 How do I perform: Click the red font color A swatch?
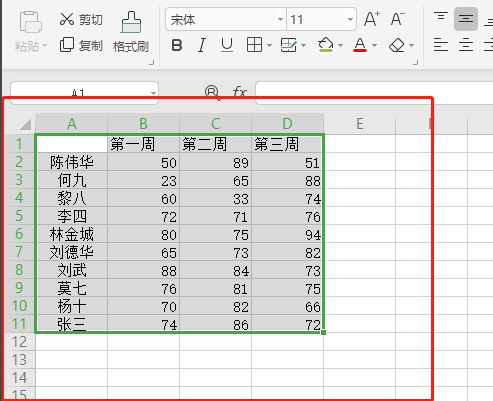[x=360, y=45]
